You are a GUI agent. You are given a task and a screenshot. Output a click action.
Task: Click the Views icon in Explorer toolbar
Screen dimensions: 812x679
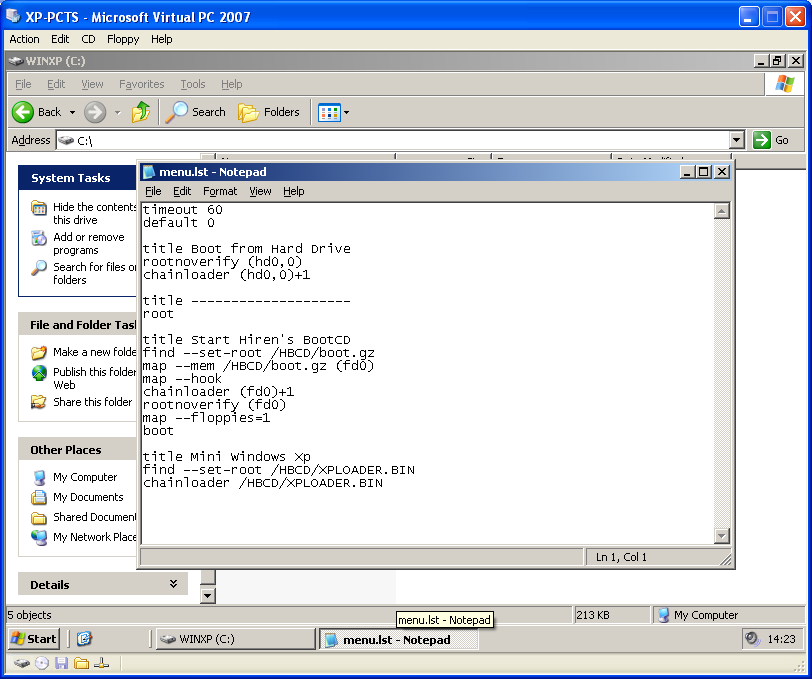[329, 112]
